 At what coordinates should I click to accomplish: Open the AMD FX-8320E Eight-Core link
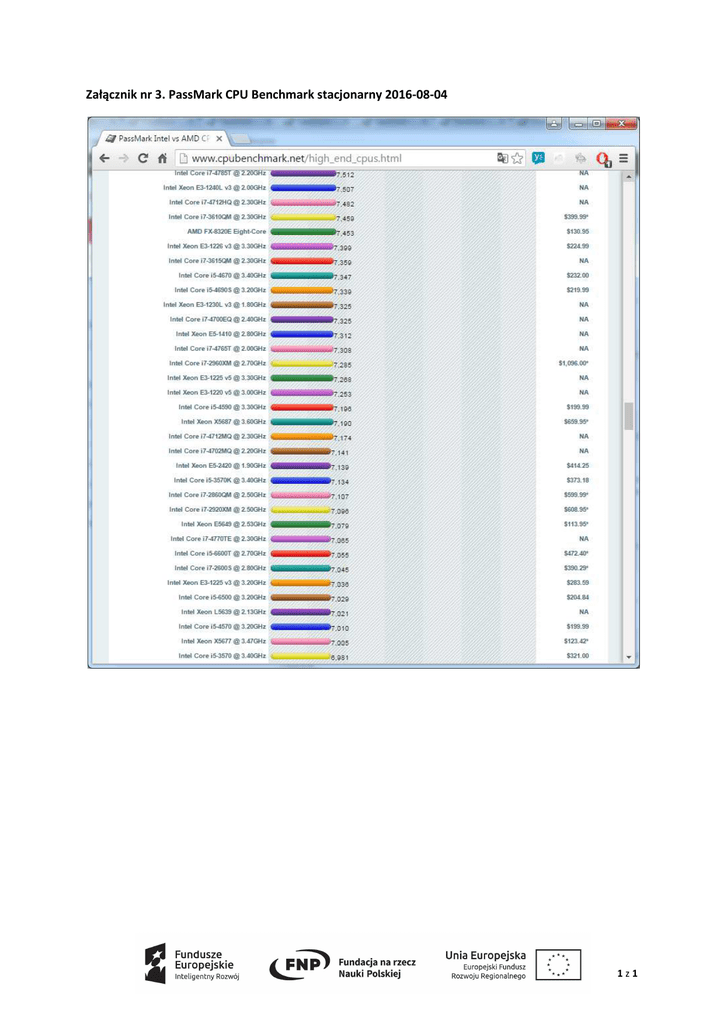tap(226, 231)
